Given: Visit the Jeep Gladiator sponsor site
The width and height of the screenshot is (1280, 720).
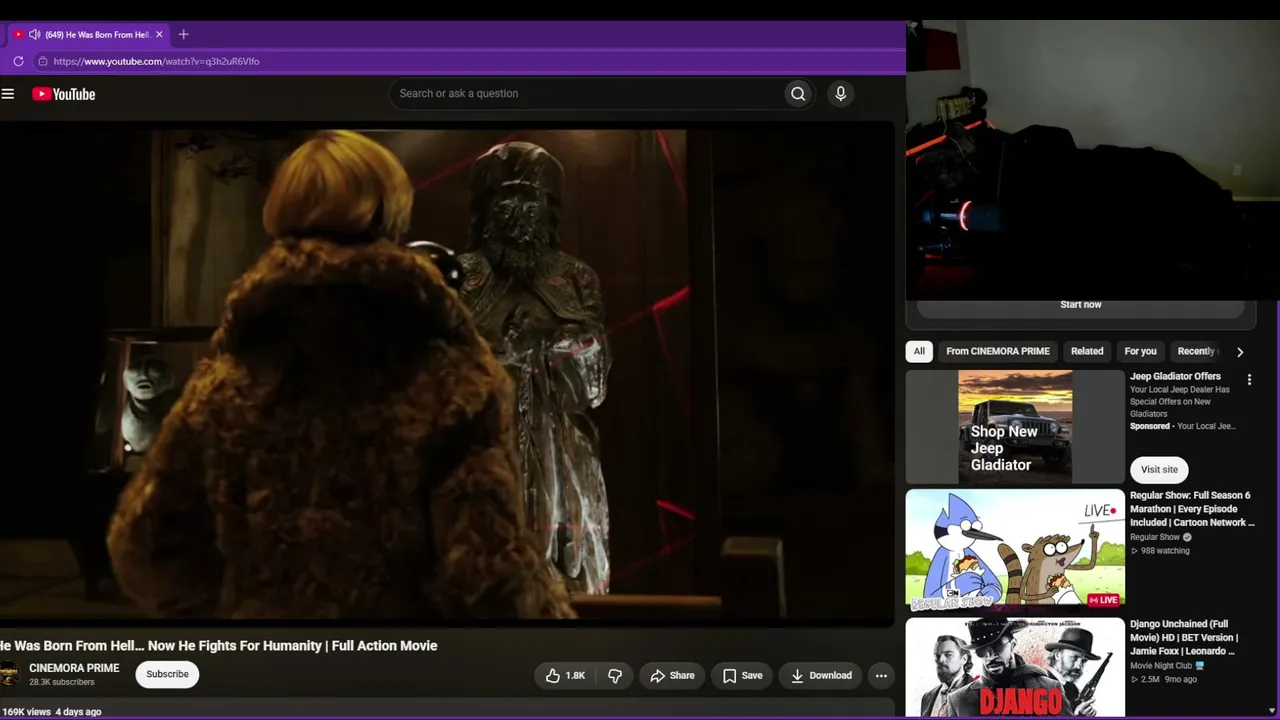Looking at the screenshot, I should click(1159, 469).
